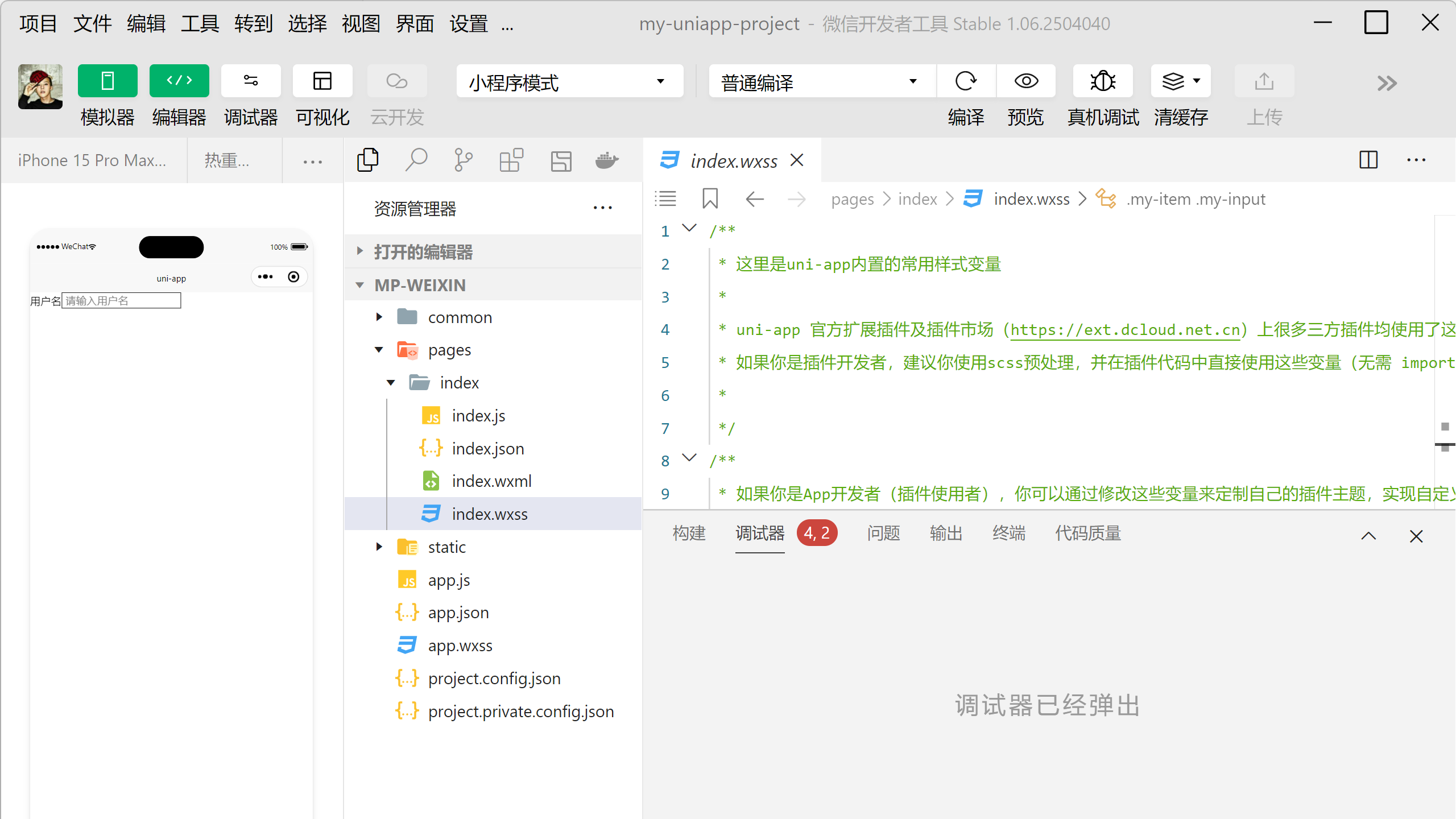This screenshot has height=819, width=1456.
Task: Switch to the 终端 tab
Action: coord(1008,533)
